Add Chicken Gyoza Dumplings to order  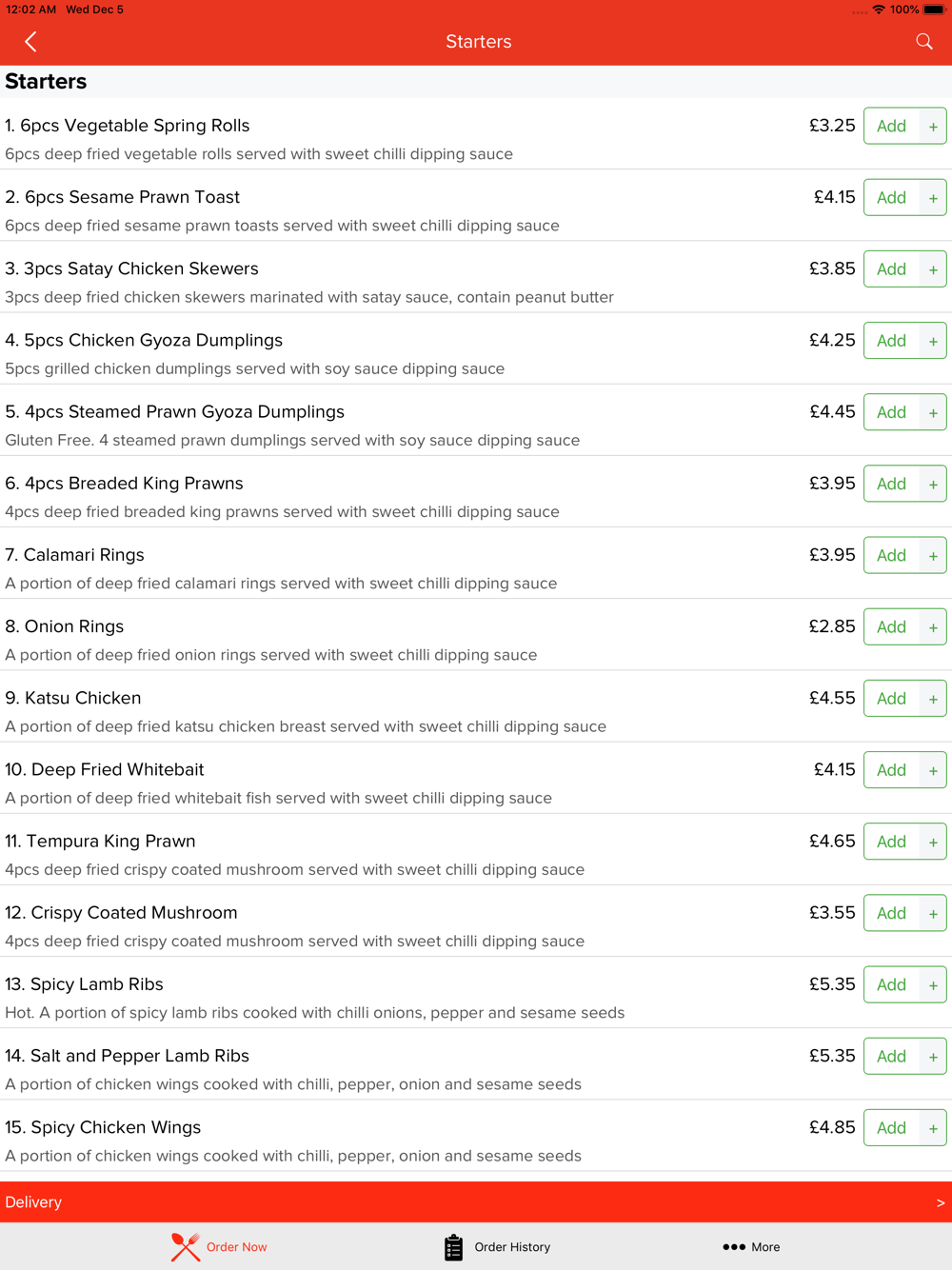892,341
